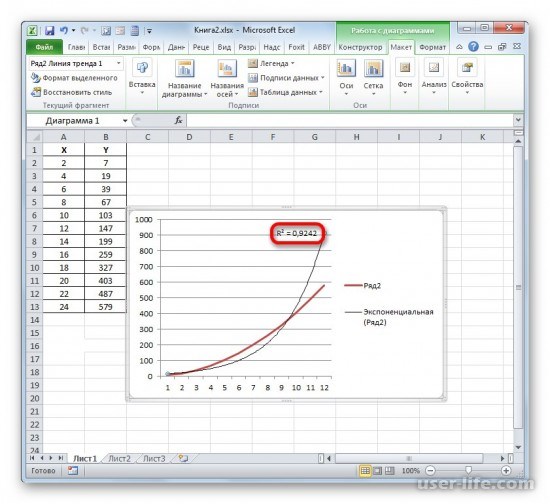
Task: Switch to sheet Лист2
Action: pyautogui.click(x=119, y=458)
